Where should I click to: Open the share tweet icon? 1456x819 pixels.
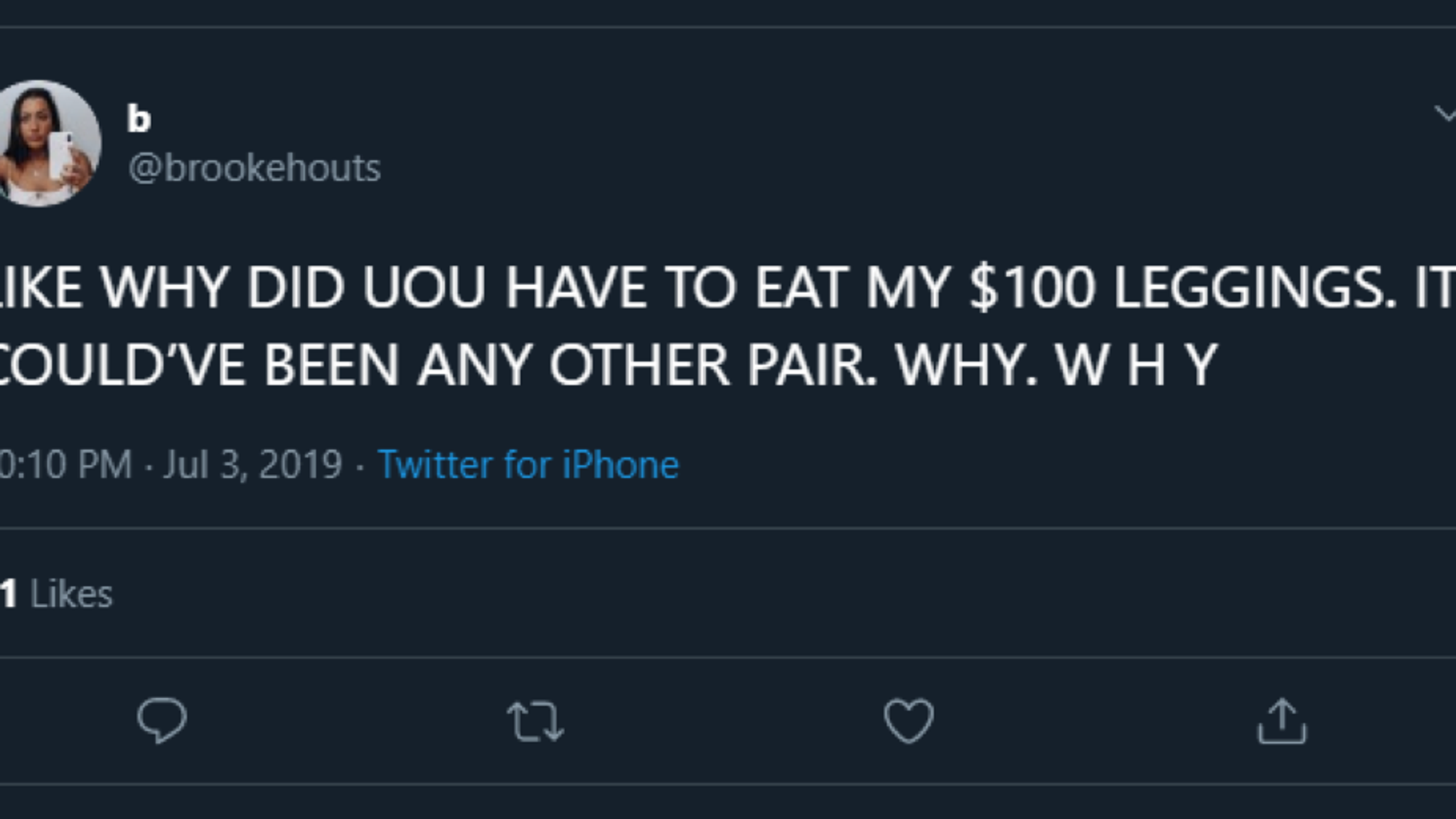coord(1282,722)
